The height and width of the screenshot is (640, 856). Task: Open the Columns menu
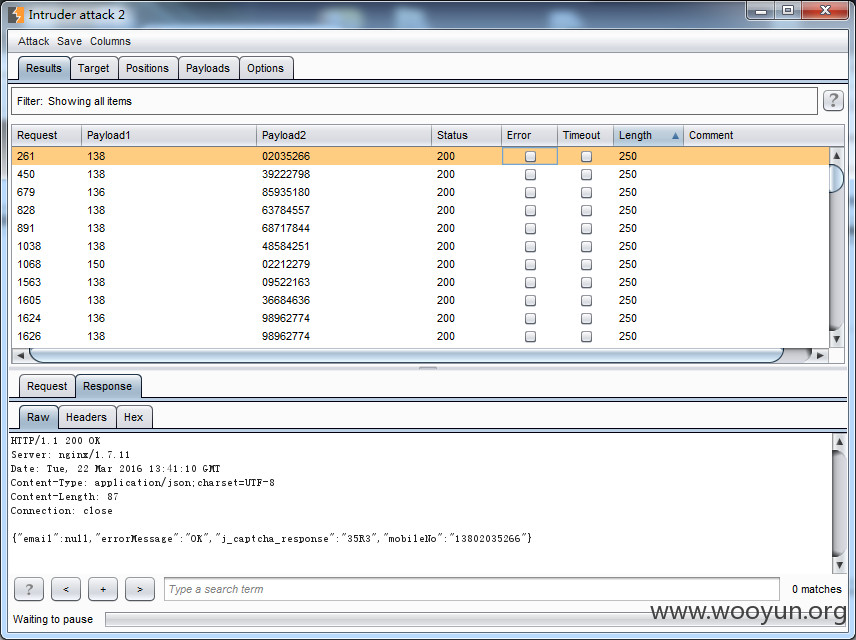[110, 41]
